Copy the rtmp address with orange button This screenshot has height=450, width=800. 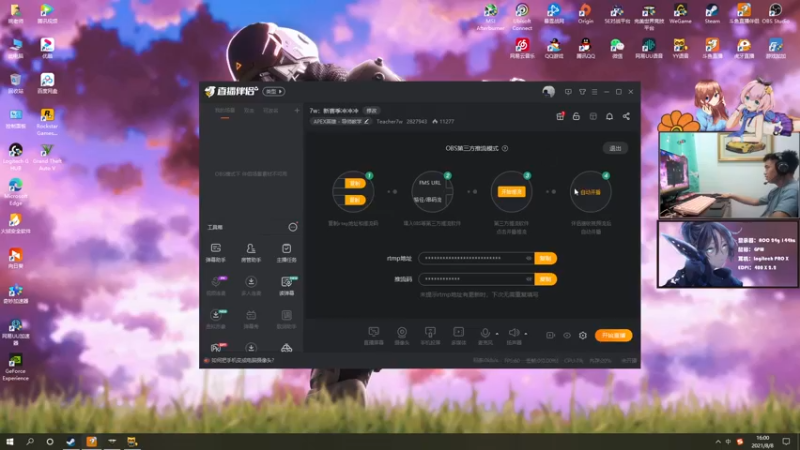tap(545, 258)
